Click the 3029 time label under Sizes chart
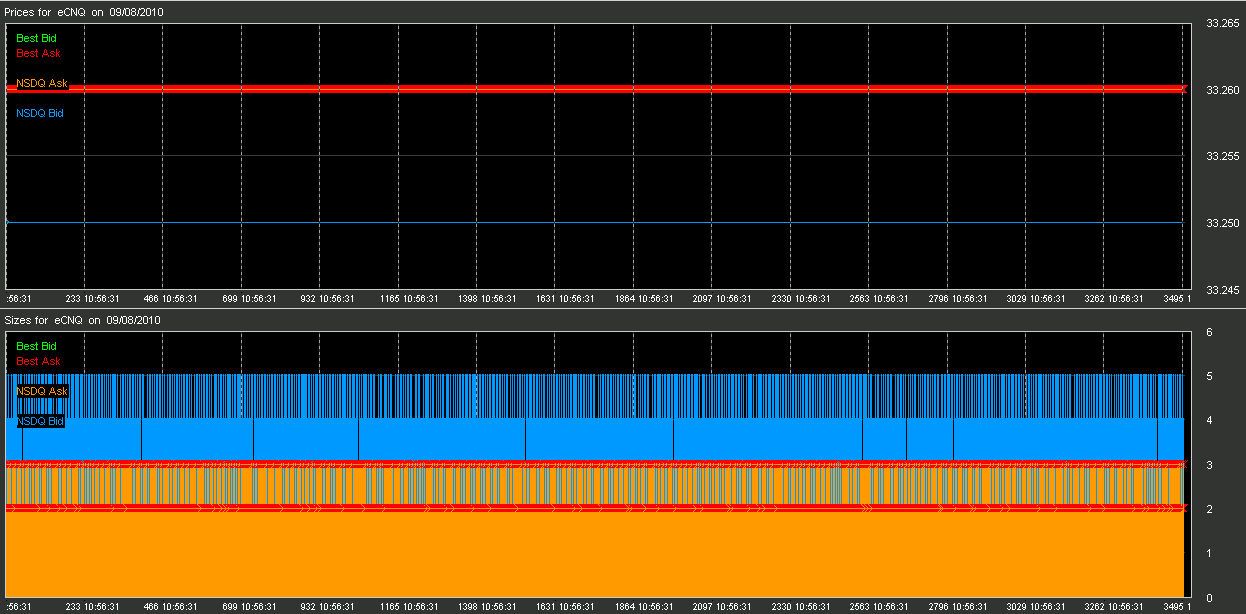The width and height of the screenshot is (1246, 614). coord(1037,607)
